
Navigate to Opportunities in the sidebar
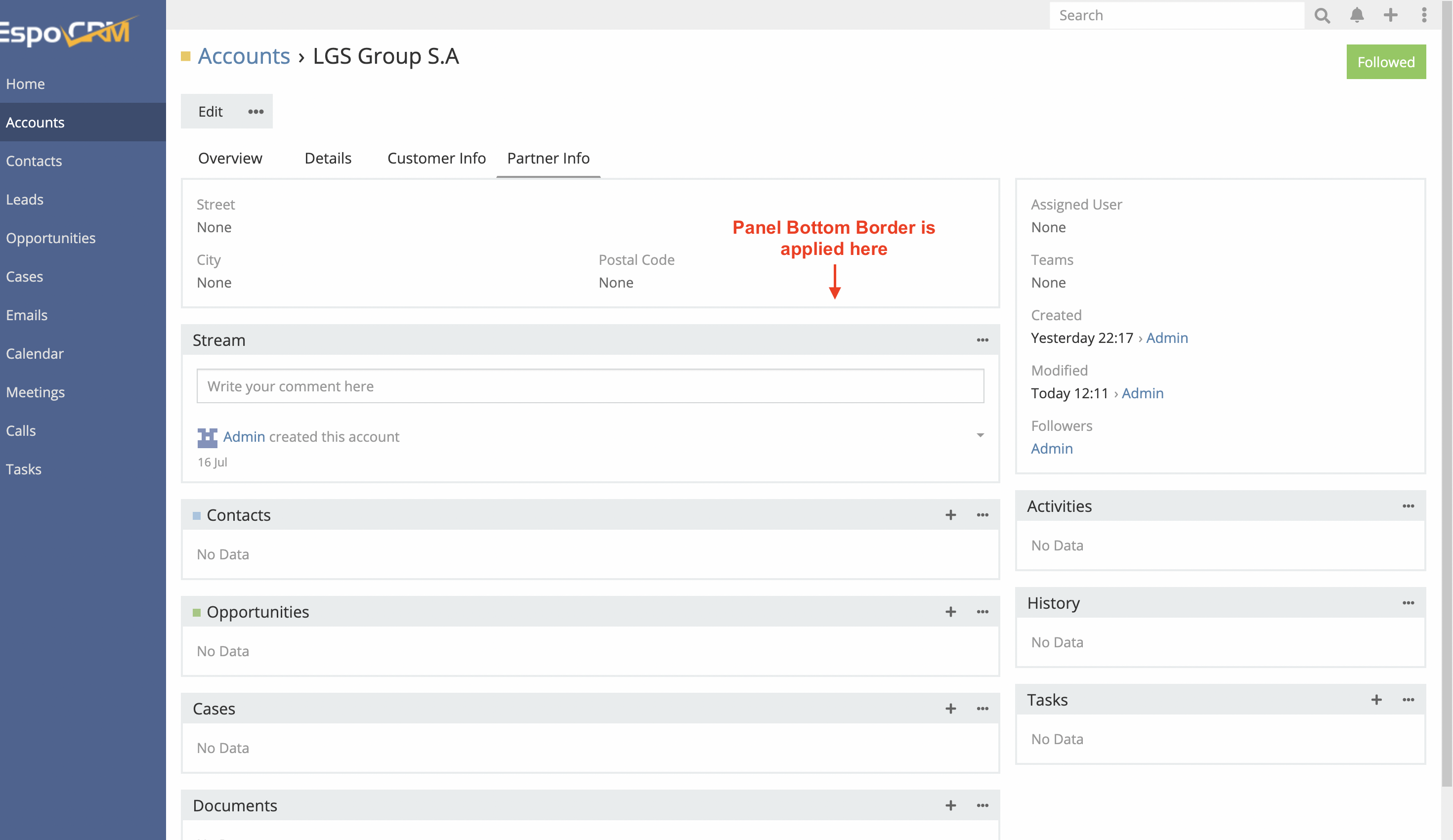tap(51, 238)
